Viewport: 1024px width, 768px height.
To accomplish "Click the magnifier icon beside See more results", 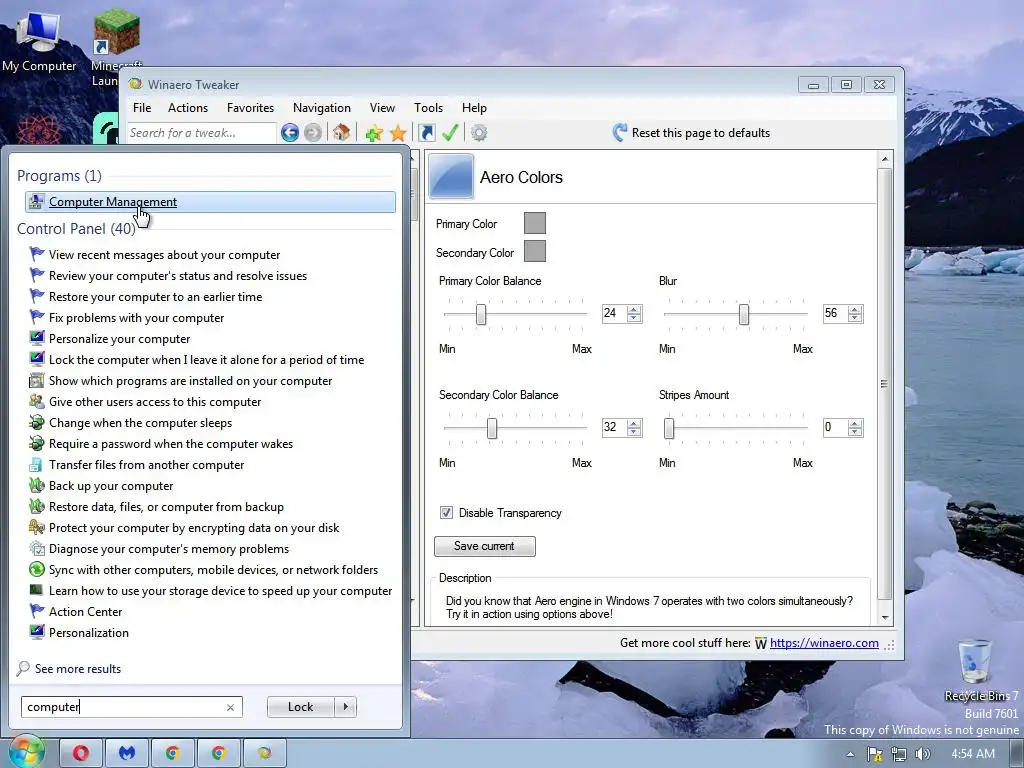I will (23, 669).
